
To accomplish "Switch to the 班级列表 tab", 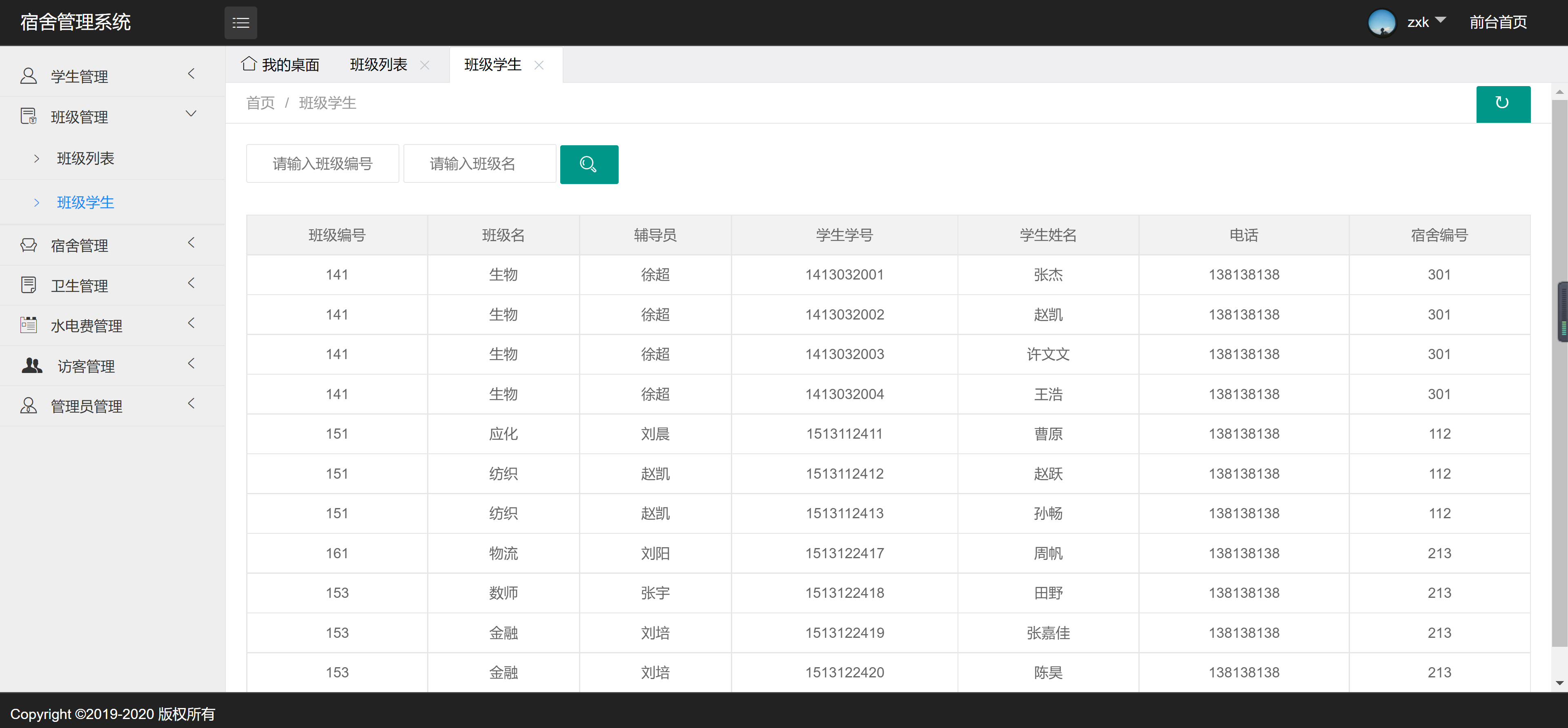I will (377, 64).
